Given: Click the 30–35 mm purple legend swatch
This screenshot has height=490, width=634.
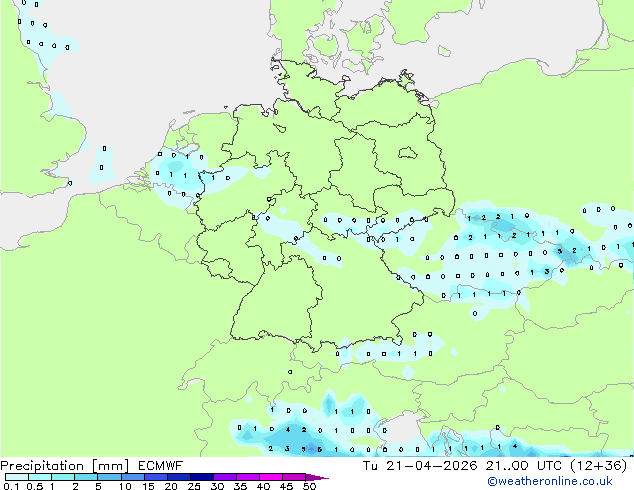Looking at the screenshot, I should tap(224, 477).
